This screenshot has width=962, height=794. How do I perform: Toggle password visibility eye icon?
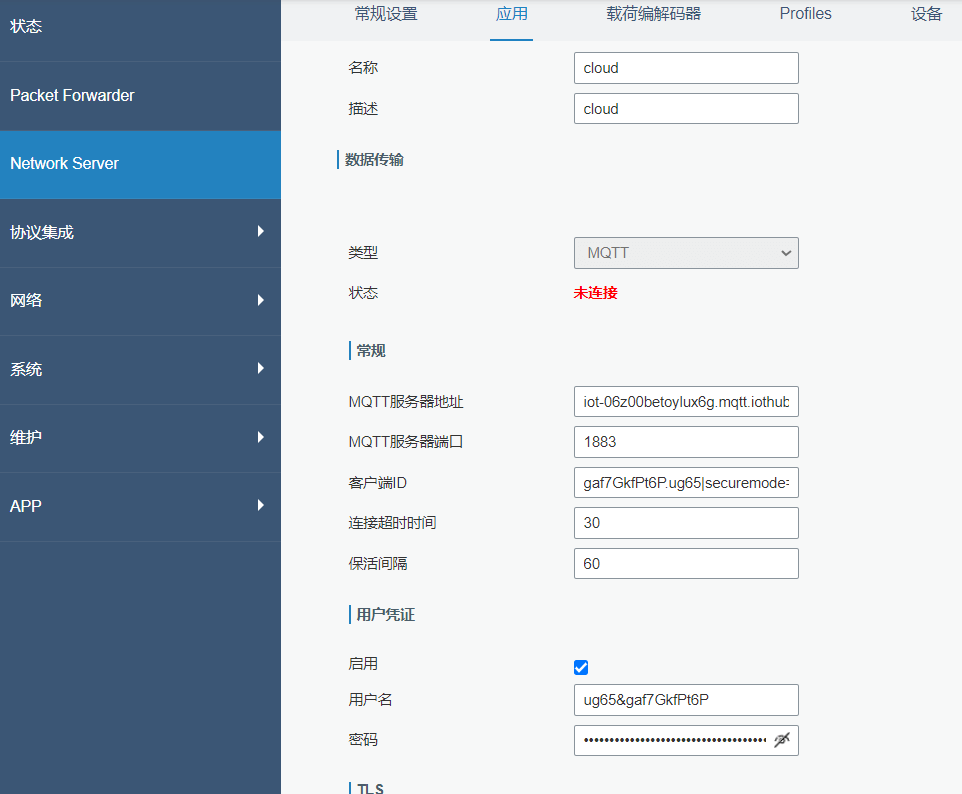click(782, 740)
